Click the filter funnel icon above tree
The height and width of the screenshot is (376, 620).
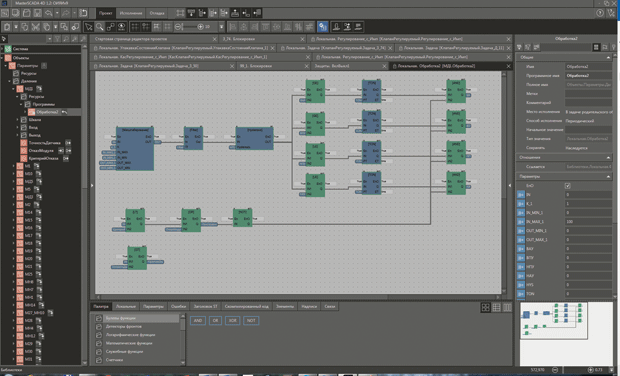point(58,39)
